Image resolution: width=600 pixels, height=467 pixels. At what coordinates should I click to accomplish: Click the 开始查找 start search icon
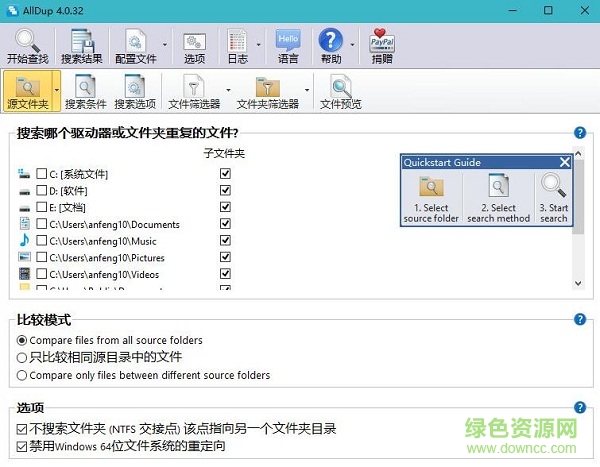(x=28, y=46)
